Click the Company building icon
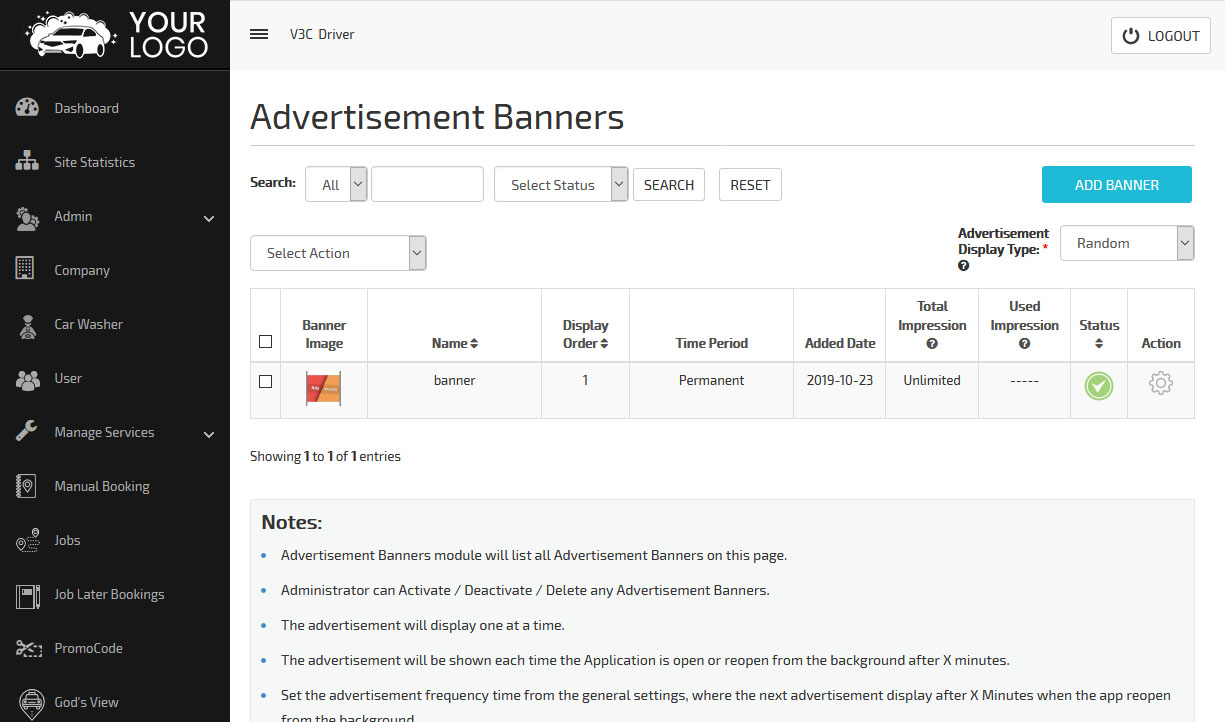This screenshot has width=1225, height=722. click(26, 270)
